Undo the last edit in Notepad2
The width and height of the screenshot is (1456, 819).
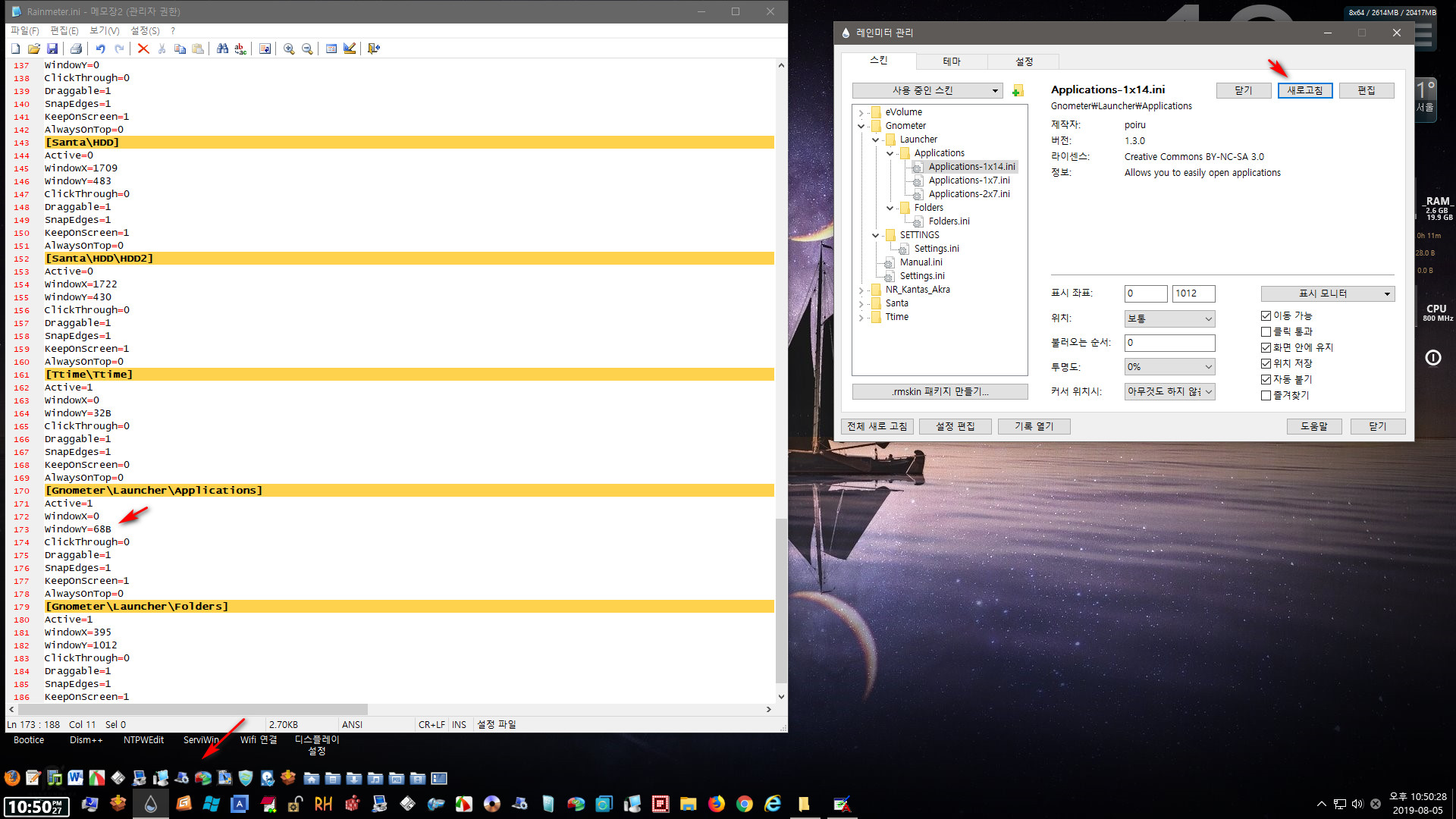coord(100,49)
